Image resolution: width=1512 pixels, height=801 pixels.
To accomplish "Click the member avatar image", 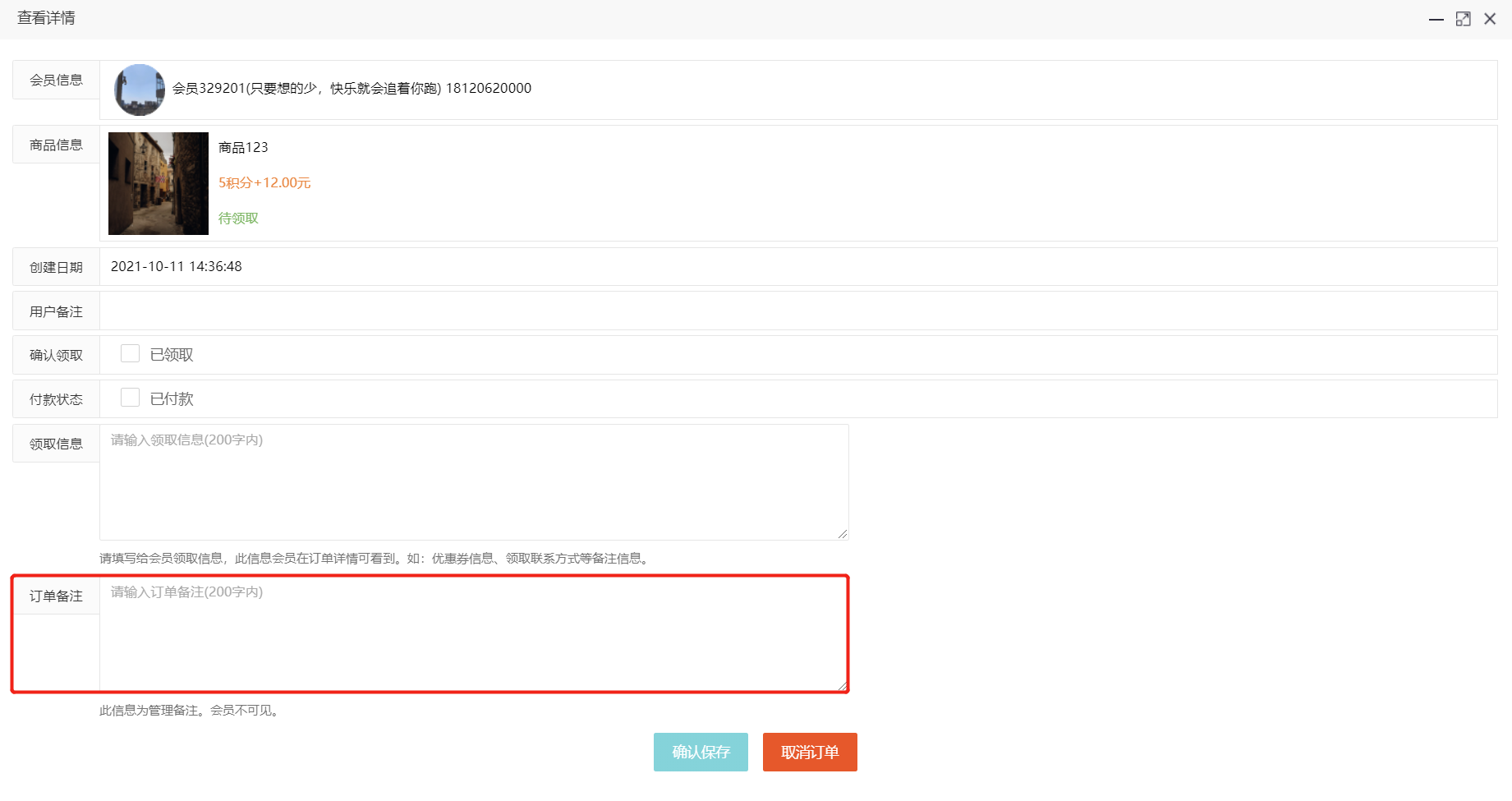I will [x=140, y=90].
